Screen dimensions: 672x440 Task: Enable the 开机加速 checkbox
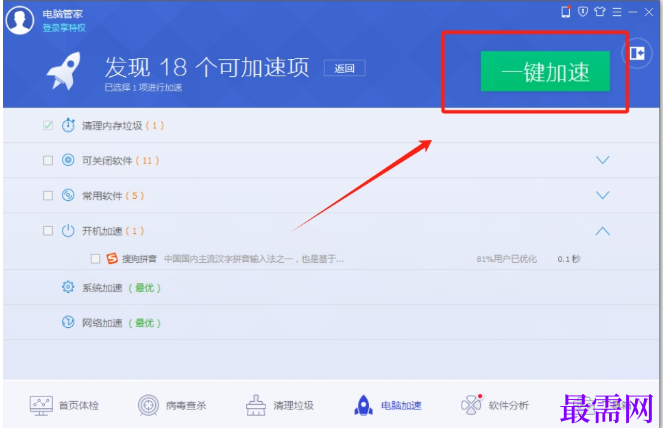click(48, 231)
